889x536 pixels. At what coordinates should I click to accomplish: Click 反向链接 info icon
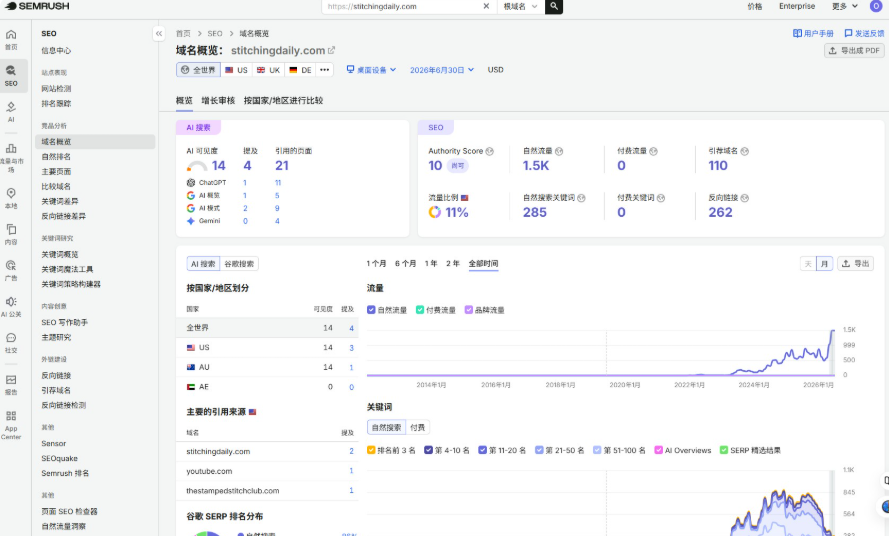pyautogui.click(x=744, y=198)
